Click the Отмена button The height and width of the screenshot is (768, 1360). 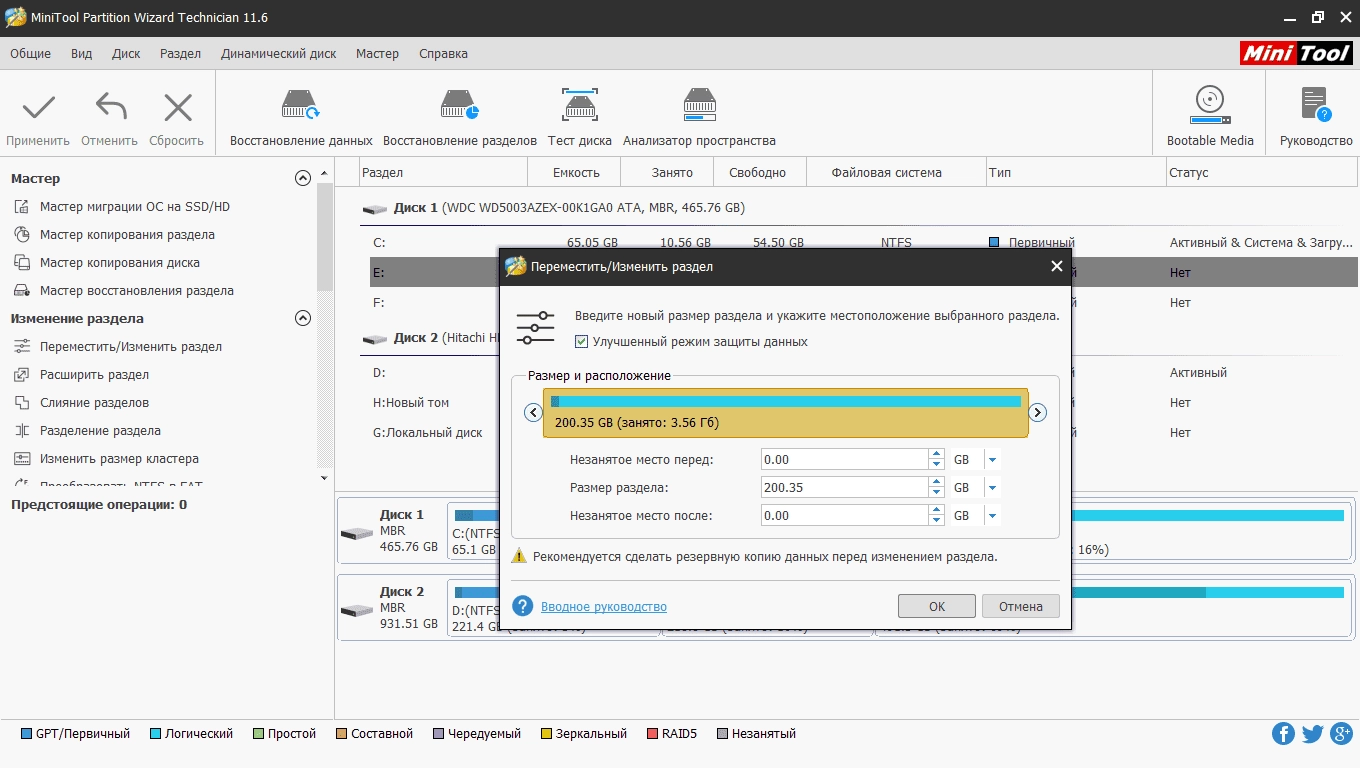click(x=1021, y=606)
